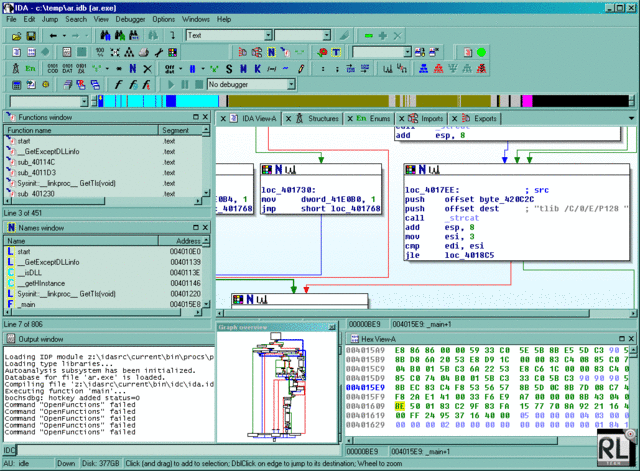Sort by Function name column header
This screenshot has width=640, height=471.
81,130
